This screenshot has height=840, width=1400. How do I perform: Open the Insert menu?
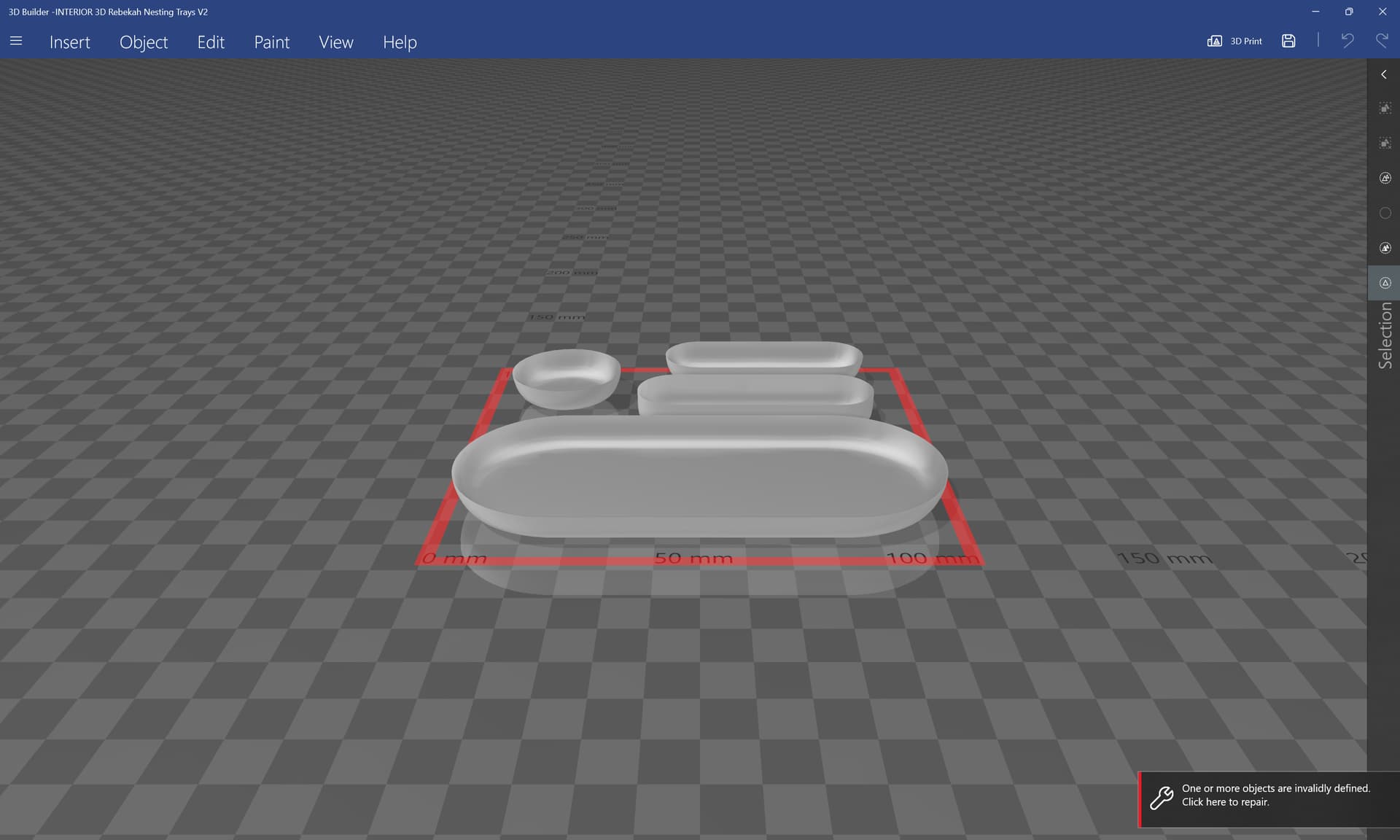(x=70, y=42)
